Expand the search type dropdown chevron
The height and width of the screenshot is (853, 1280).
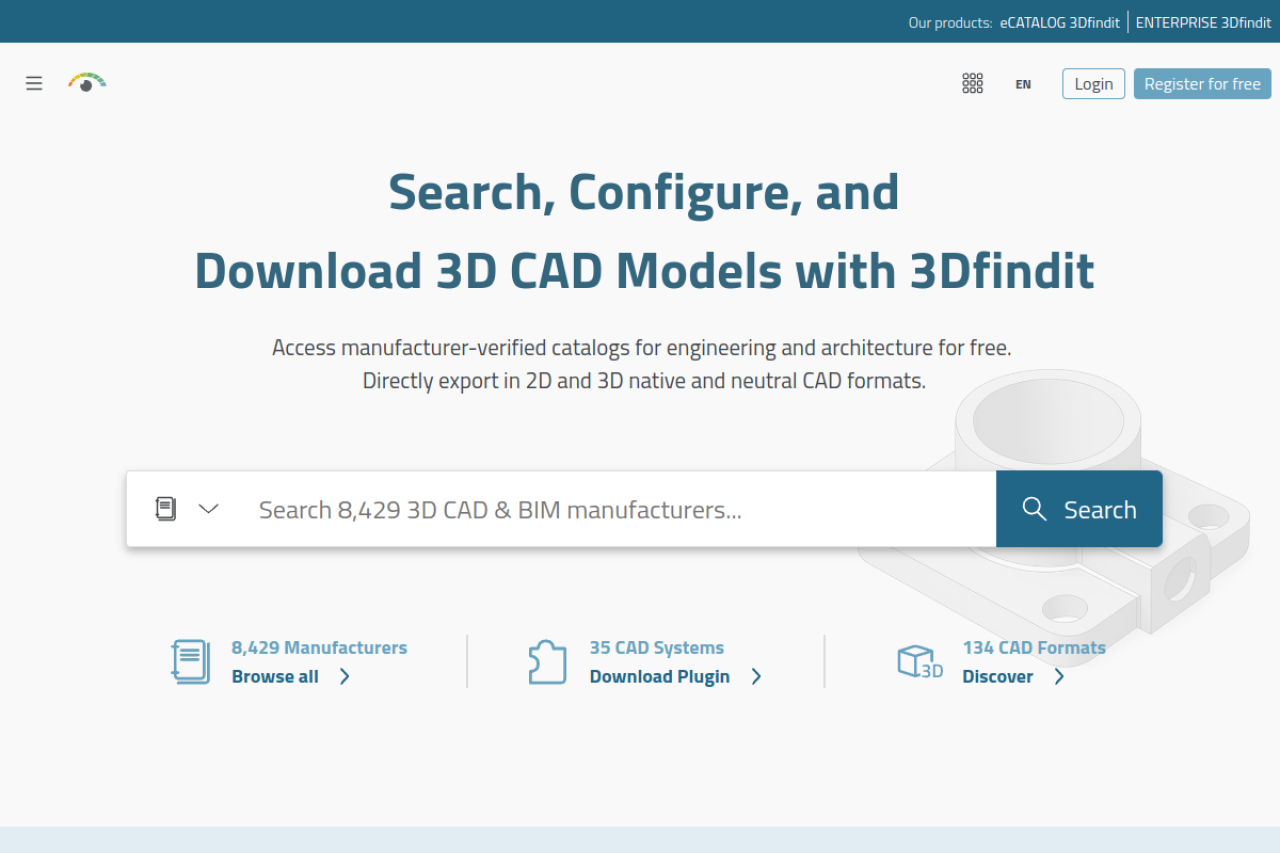click(208, 509)
